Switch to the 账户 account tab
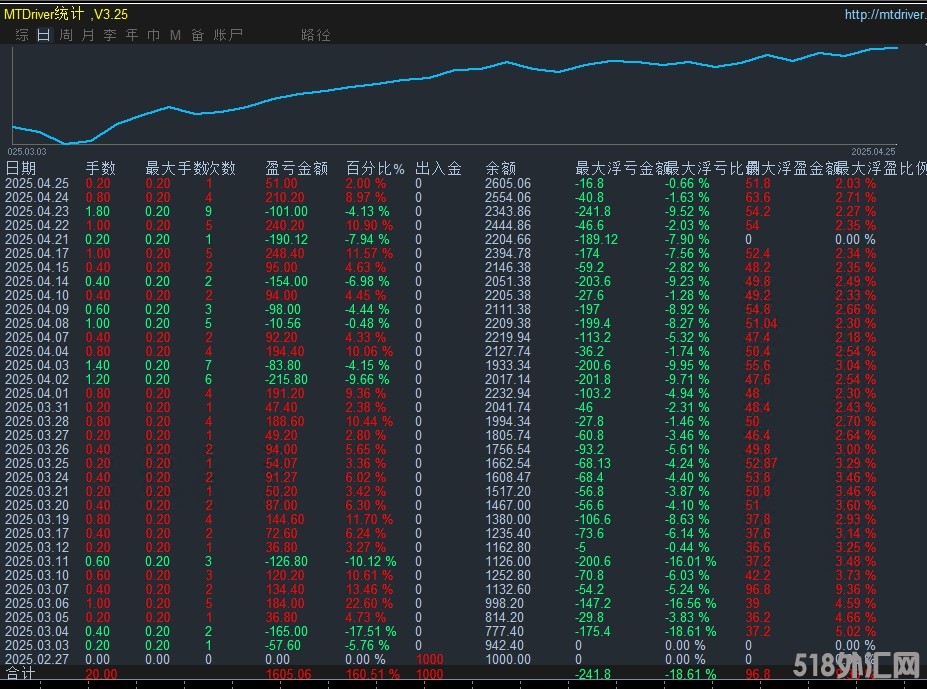This screenshot has width=927, height=689. 228,35
